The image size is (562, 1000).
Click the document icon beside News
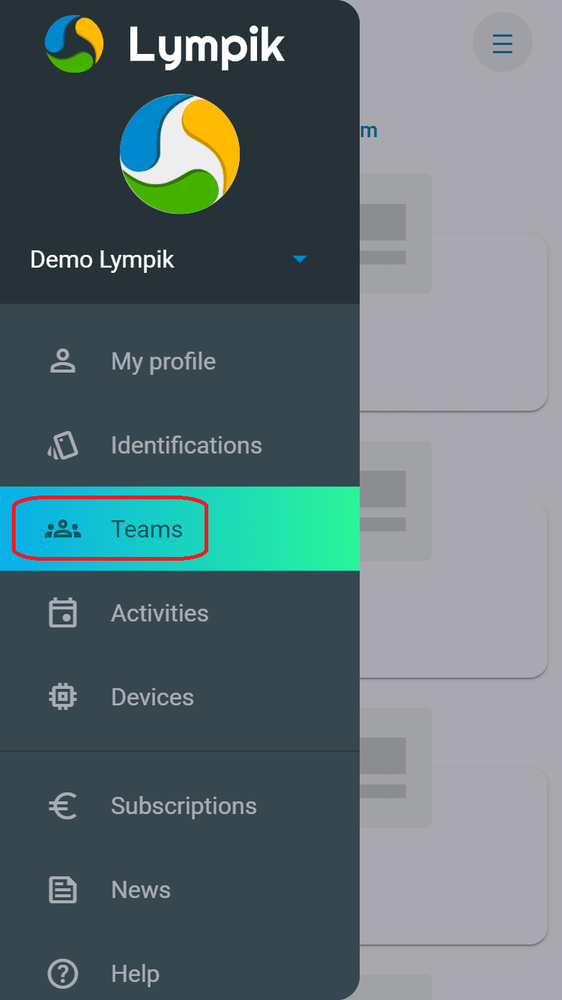pyautogui.click(x=63, y=890)
